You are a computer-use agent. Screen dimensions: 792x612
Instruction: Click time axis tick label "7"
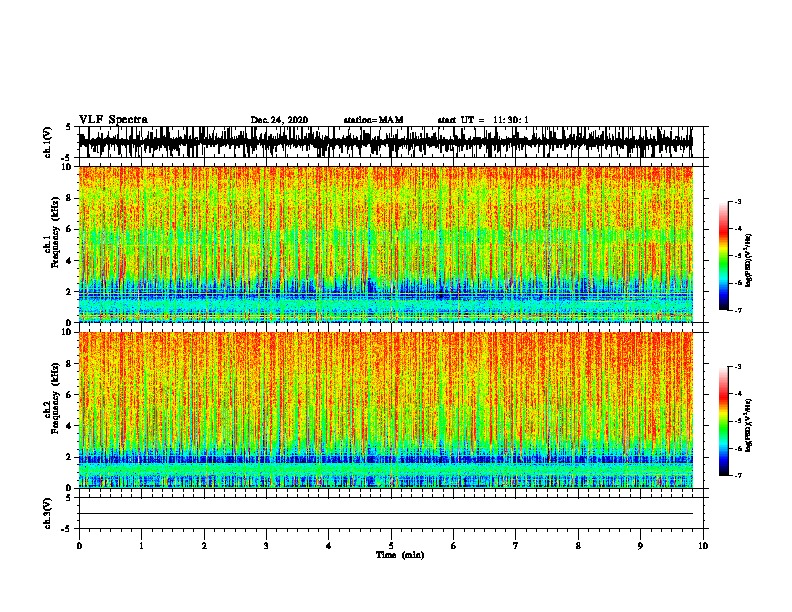tap(516, 546)
